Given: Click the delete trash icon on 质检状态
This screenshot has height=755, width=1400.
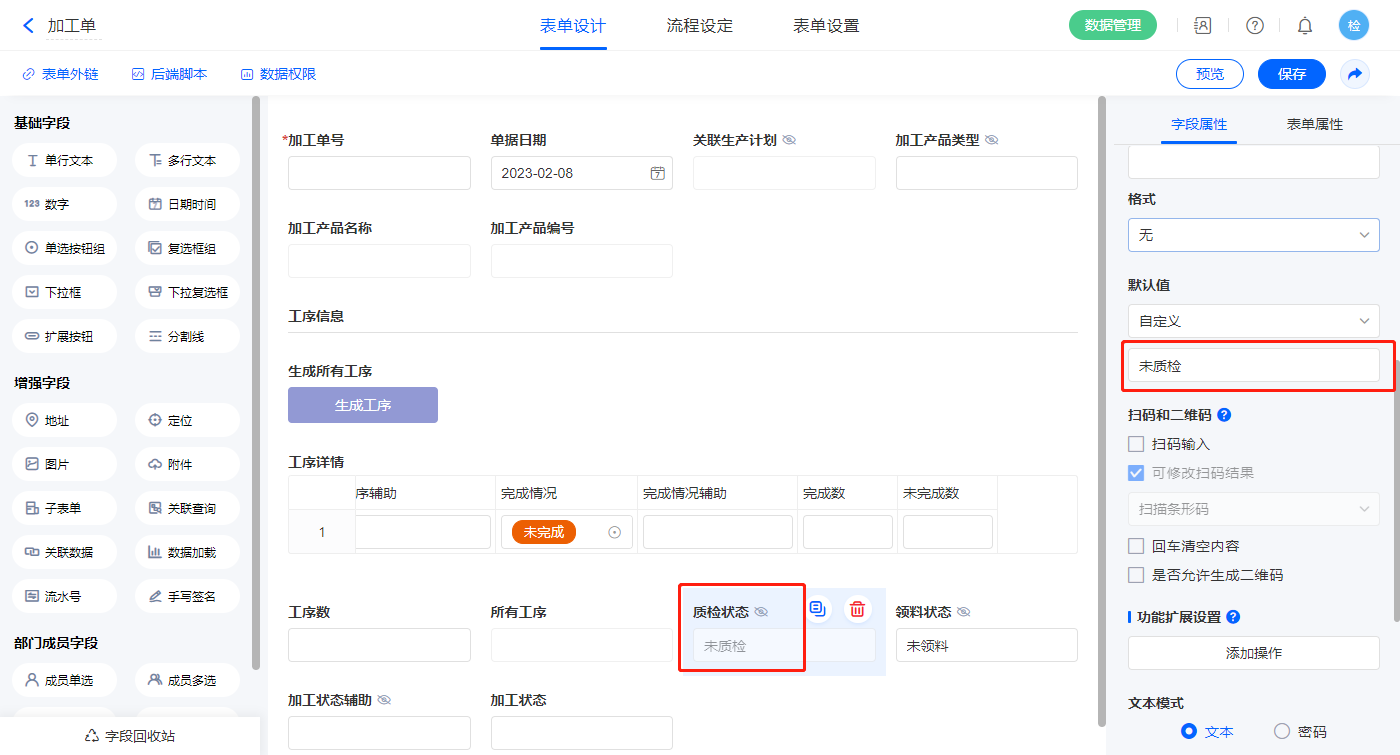Looking at the screenshot, I should (x=857, y=609).
